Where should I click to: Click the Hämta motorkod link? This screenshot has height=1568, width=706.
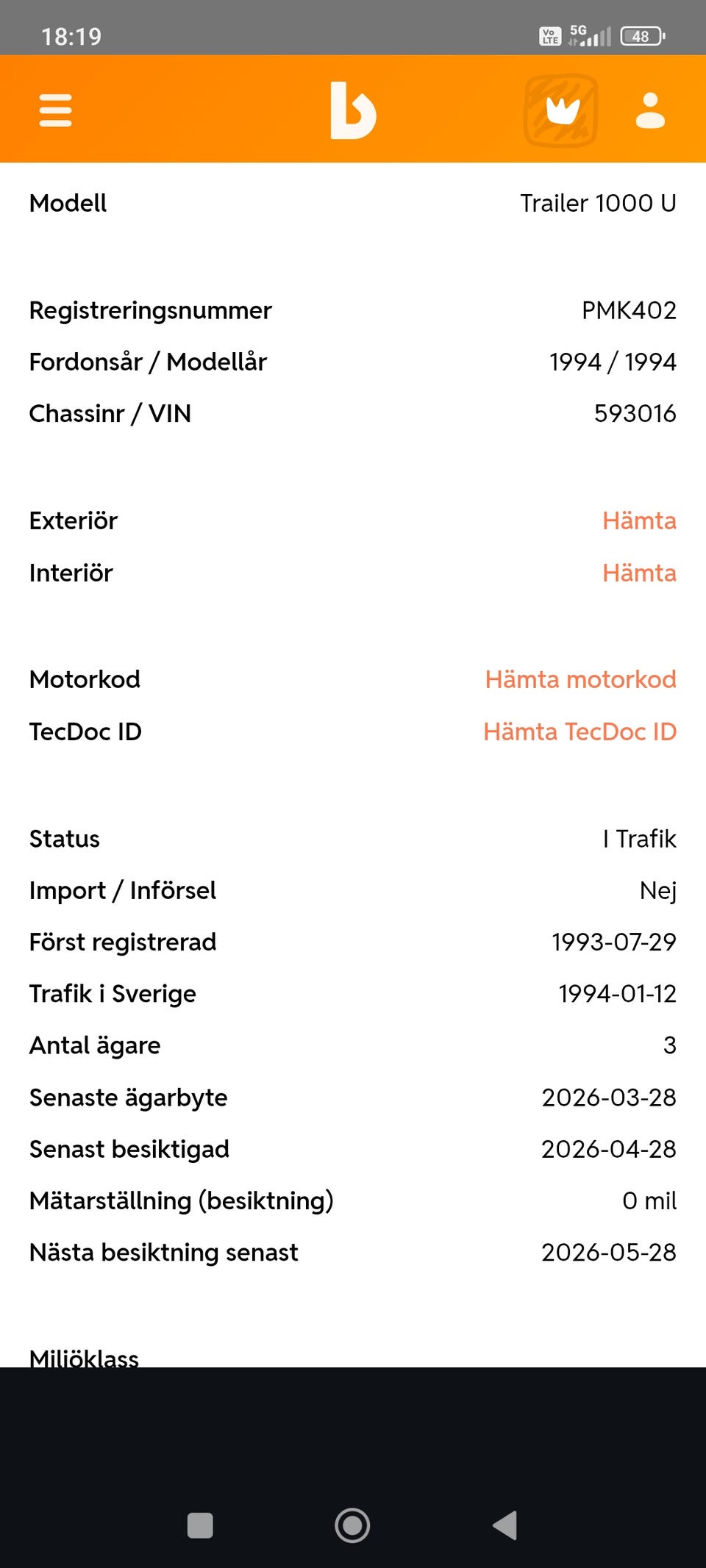click(580, 679)
